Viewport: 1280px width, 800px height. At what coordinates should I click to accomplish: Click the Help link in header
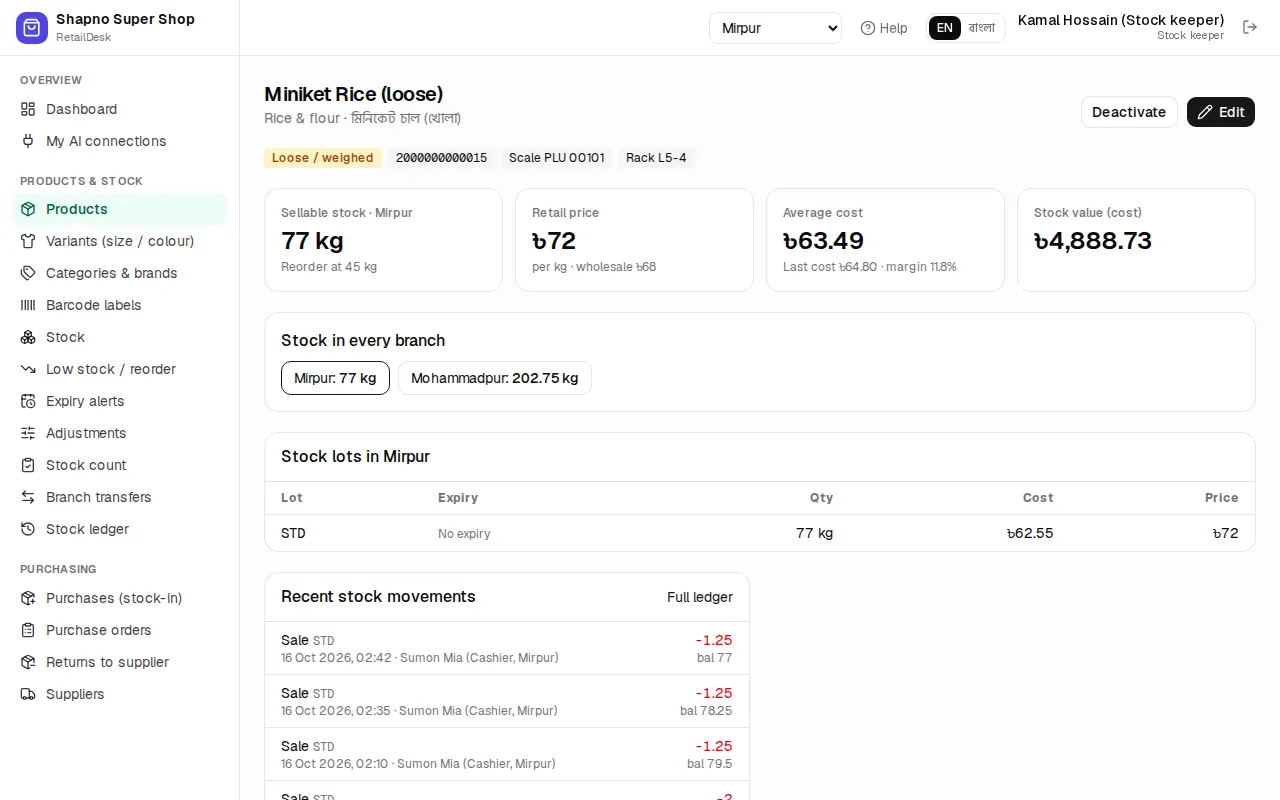click(884, 28)
